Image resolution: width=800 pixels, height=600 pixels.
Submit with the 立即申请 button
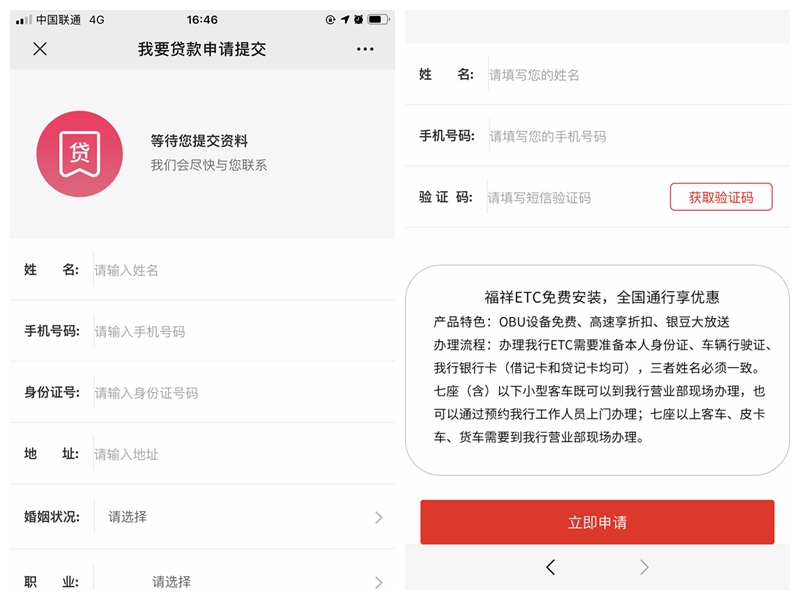597,522
